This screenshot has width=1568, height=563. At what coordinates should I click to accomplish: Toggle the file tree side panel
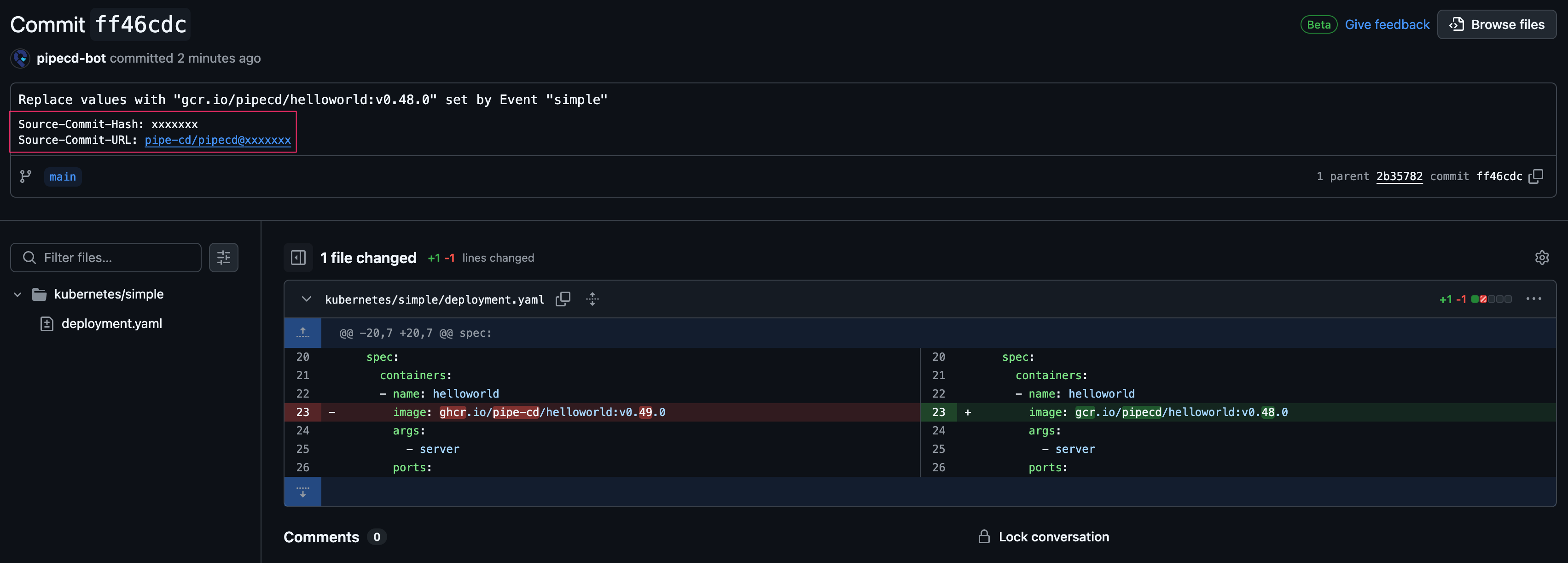[298, 258]
